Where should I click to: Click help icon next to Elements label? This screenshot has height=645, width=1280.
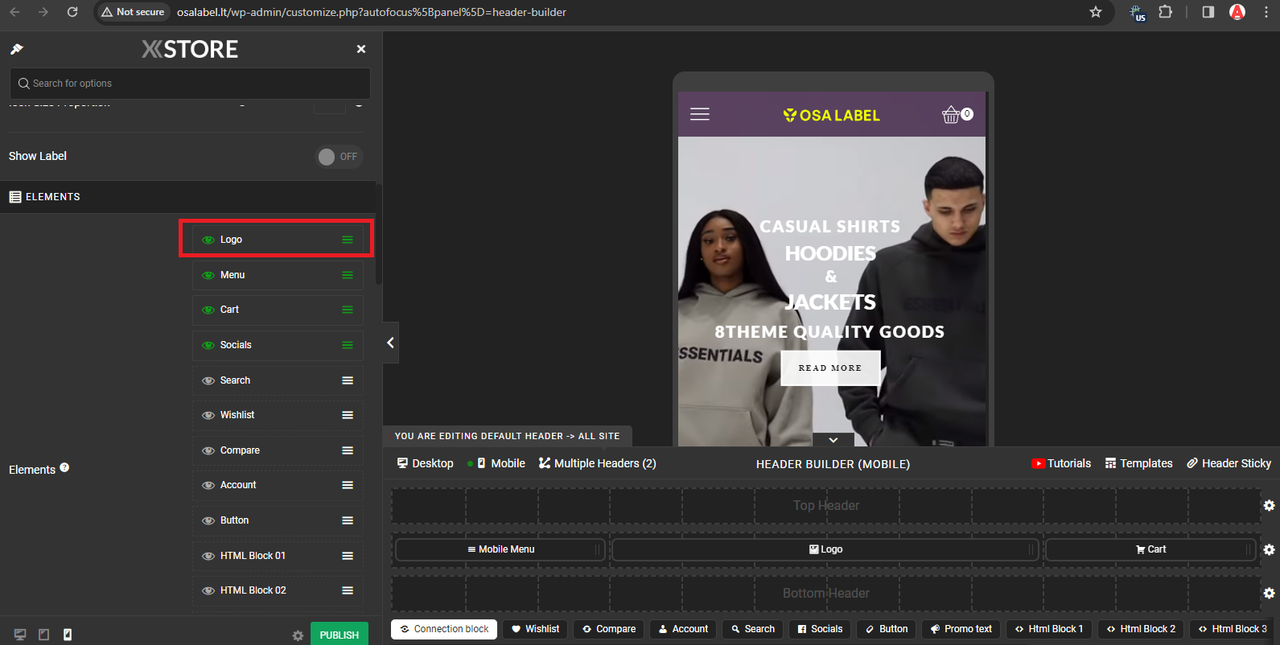[x=64, y=467]
